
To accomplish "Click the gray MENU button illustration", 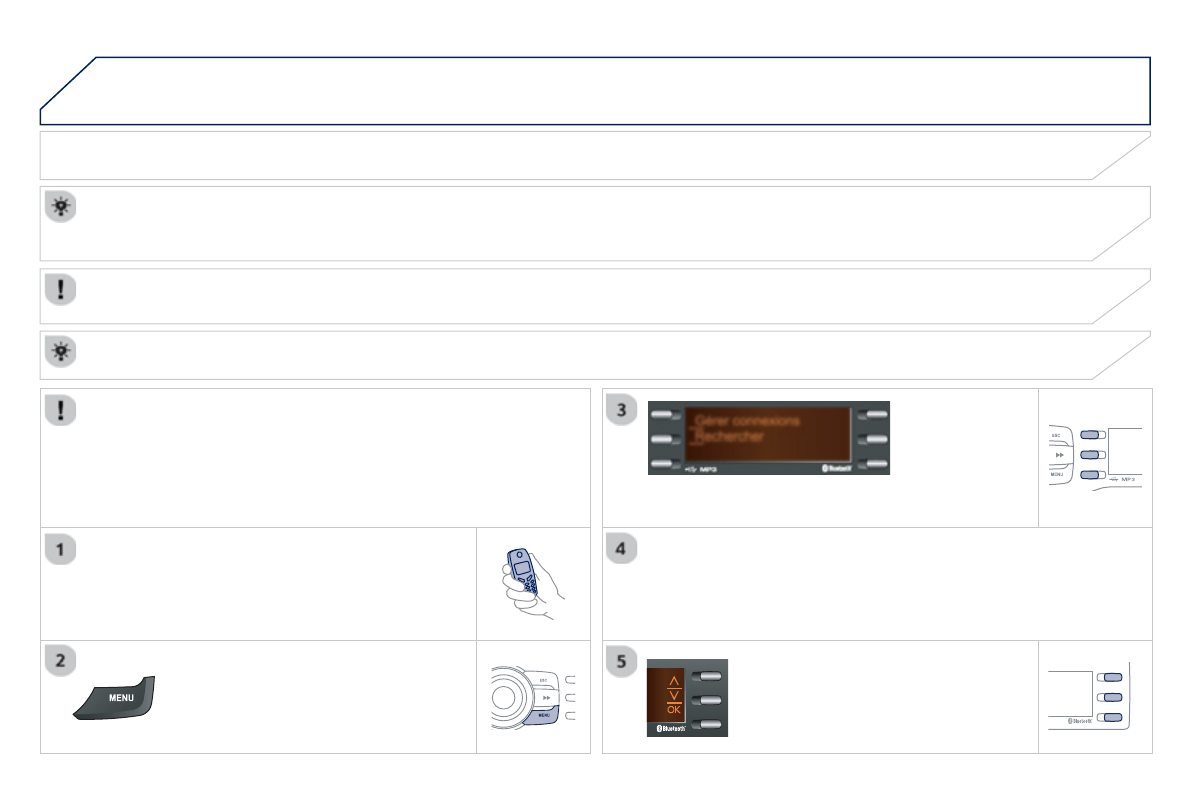I will [115, 698].
